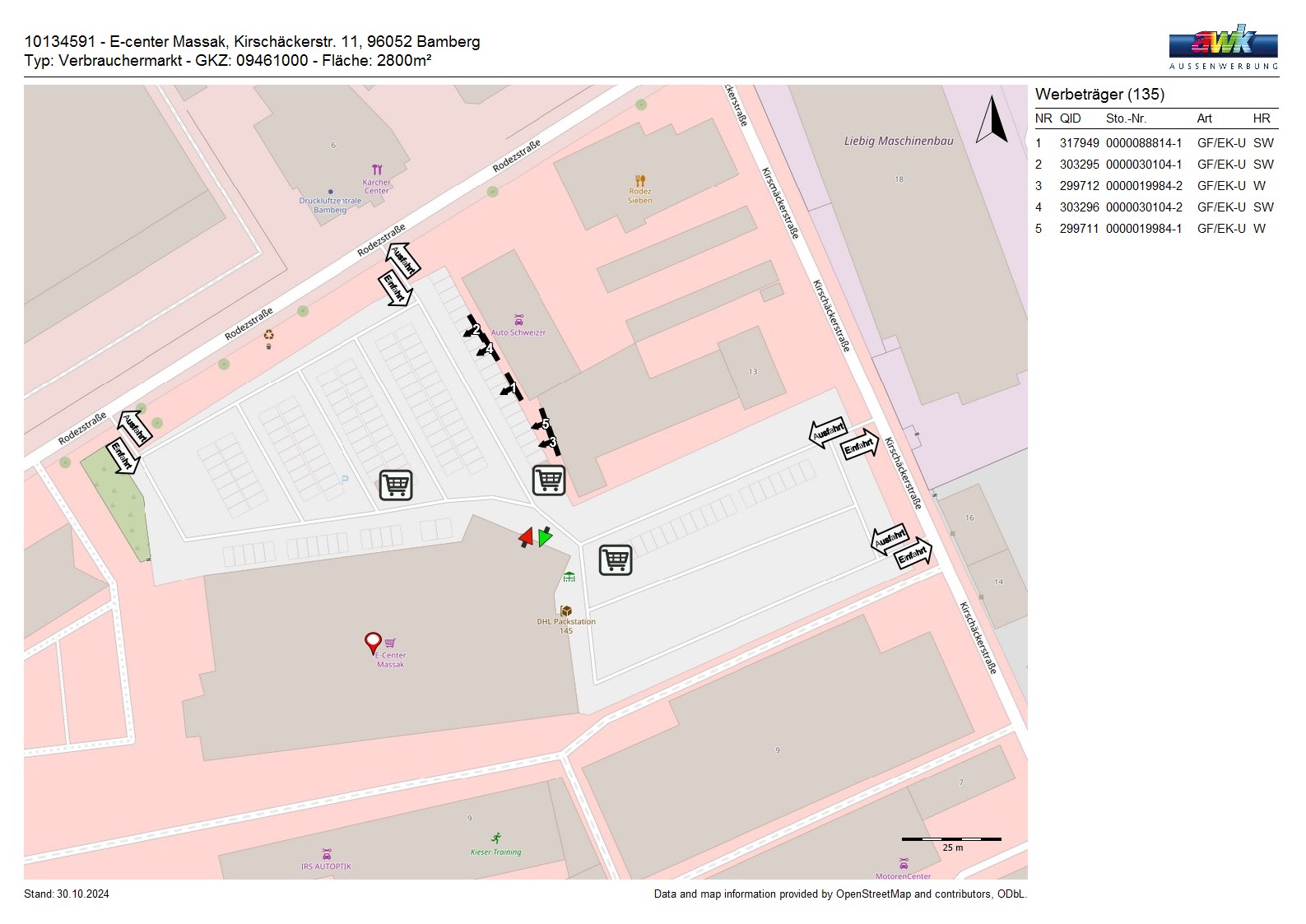
Task: Click the shopping cart icon nearest DHL Packstation
Action: point(616,560)
